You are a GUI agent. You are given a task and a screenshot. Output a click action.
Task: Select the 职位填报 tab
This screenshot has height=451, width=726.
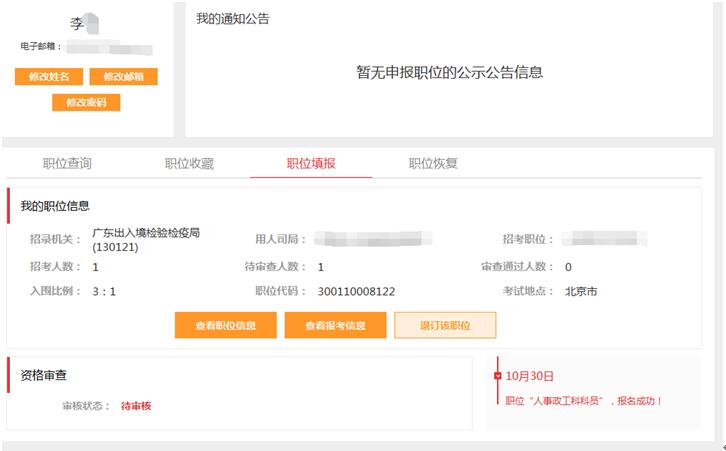(x=311, y=164)
